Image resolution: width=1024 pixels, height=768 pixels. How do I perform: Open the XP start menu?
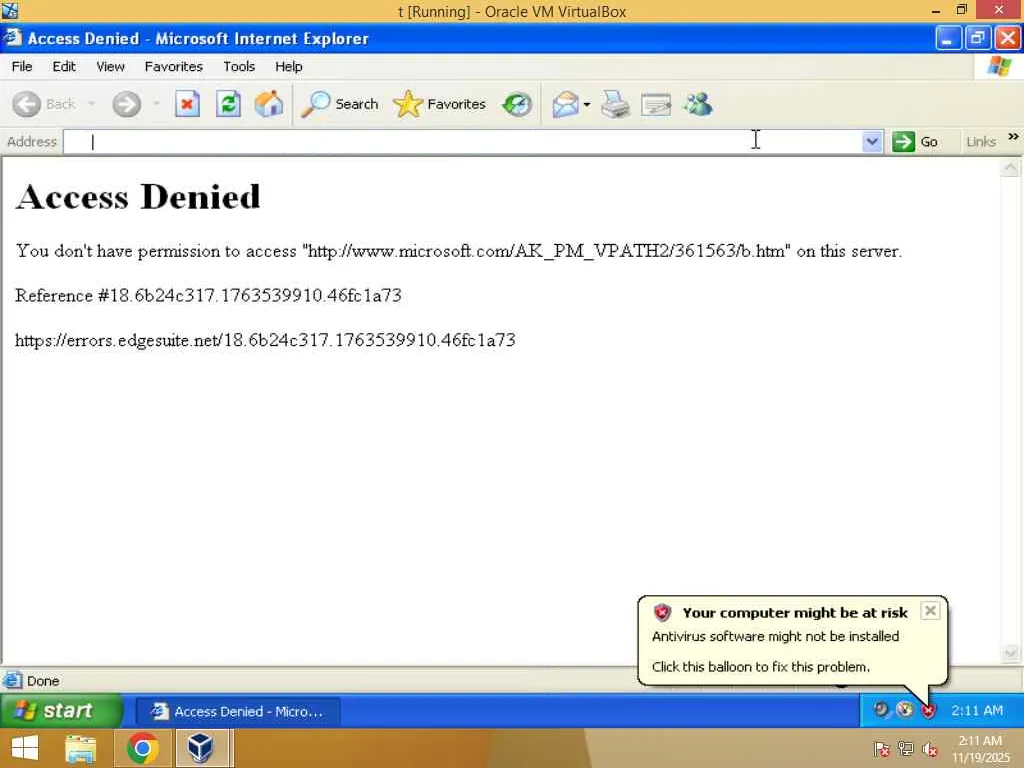(x=61, y=711)
